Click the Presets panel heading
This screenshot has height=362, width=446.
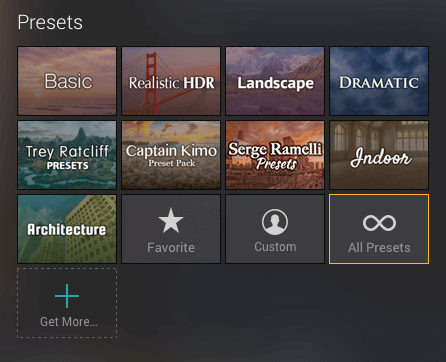[x=50, y=22]
